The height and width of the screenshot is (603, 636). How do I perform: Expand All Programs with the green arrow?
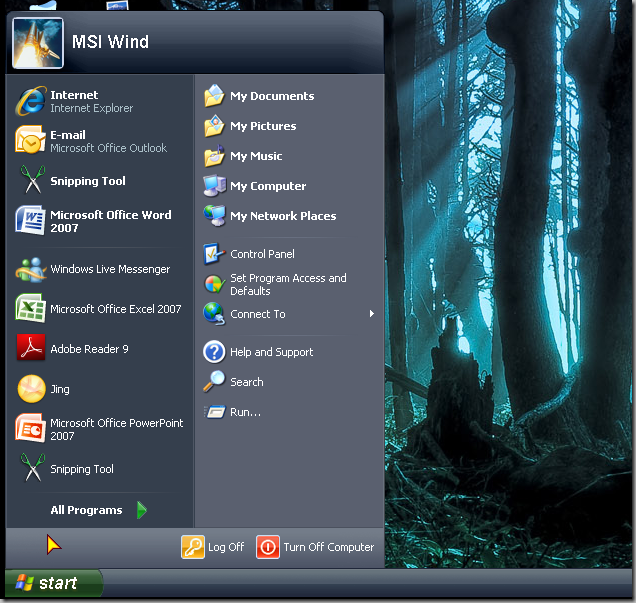point(142,510)
